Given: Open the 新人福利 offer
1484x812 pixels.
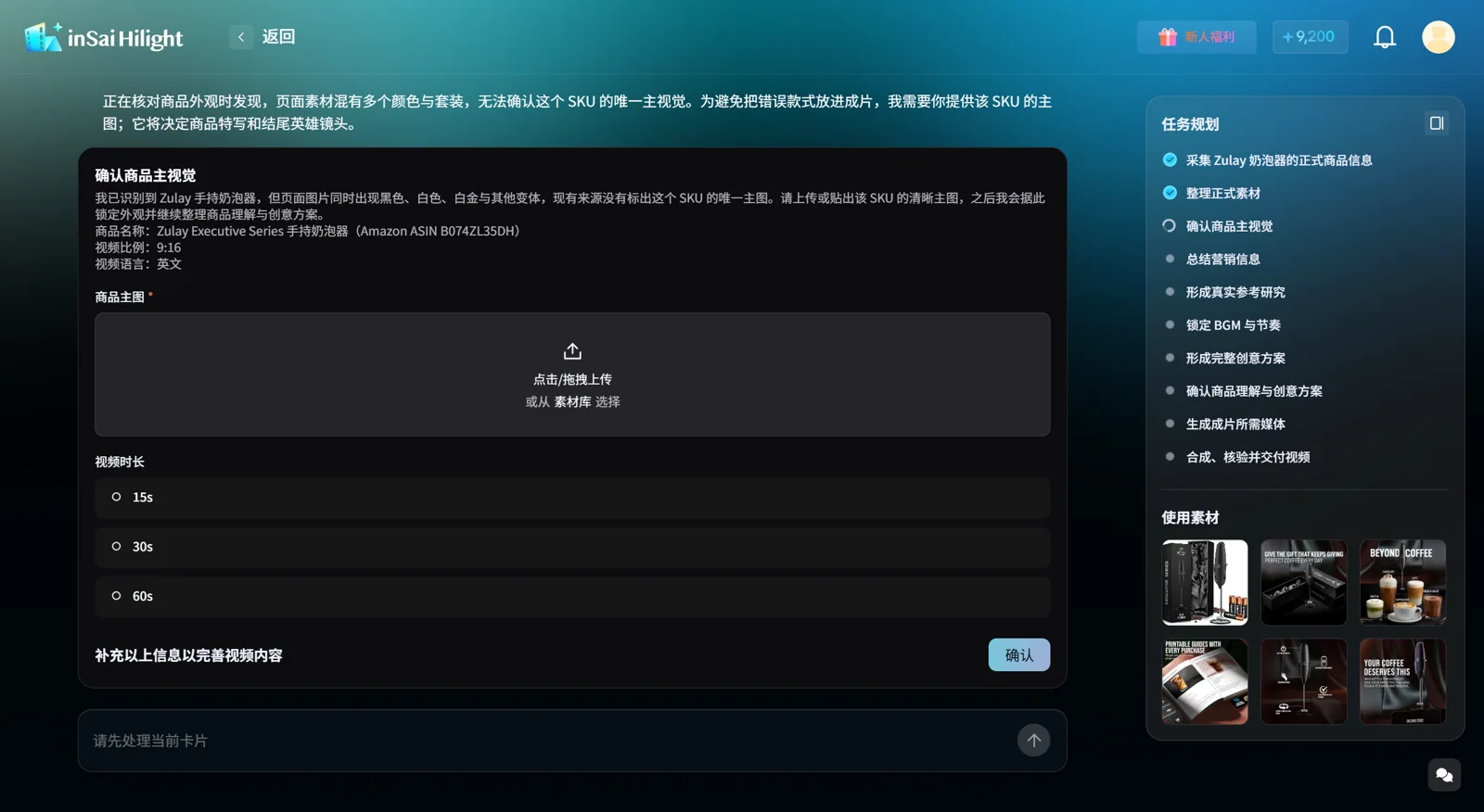Looking at the screenshot, I should coord(1196,37).
